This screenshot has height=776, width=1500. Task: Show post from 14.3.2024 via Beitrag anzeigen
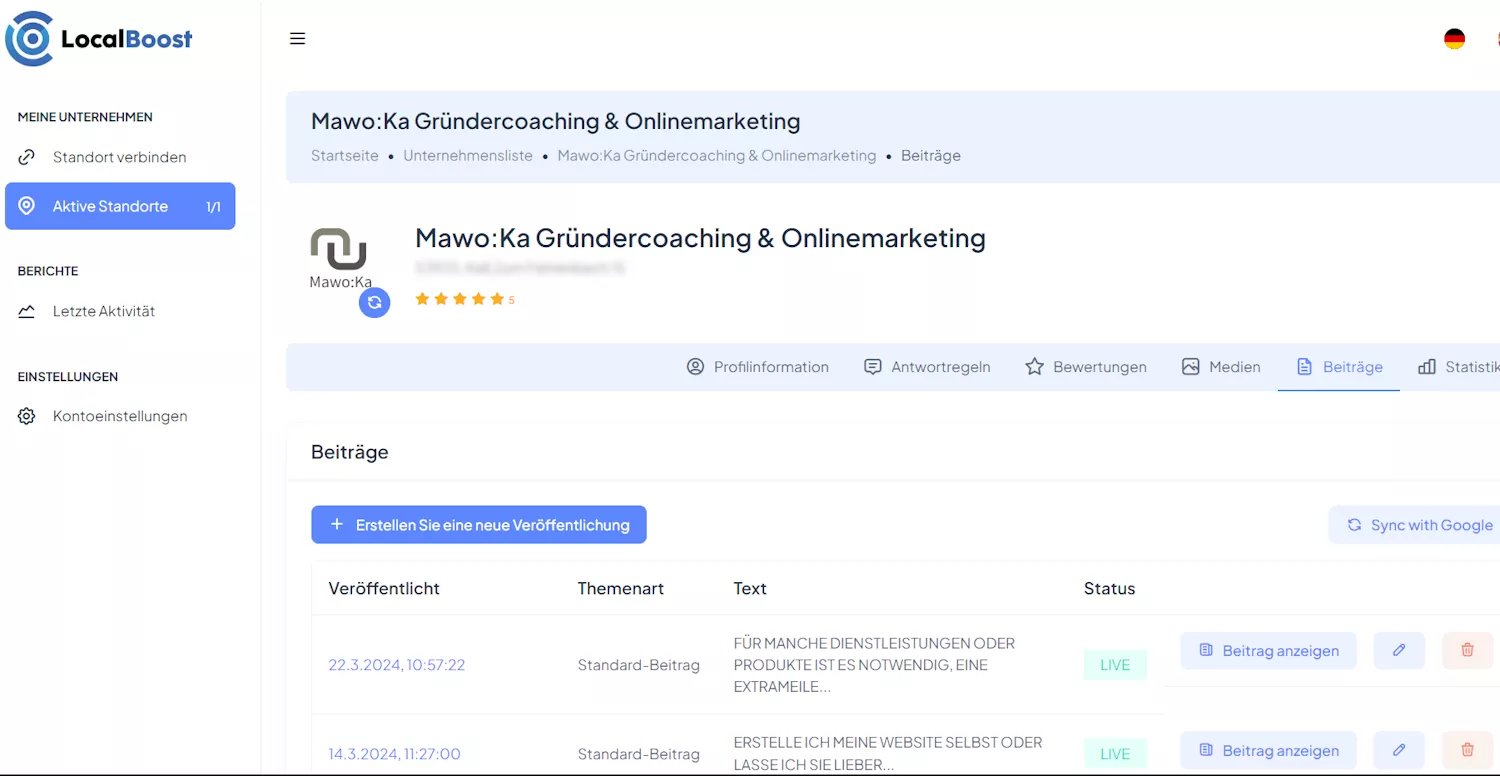pos(1268,750)
